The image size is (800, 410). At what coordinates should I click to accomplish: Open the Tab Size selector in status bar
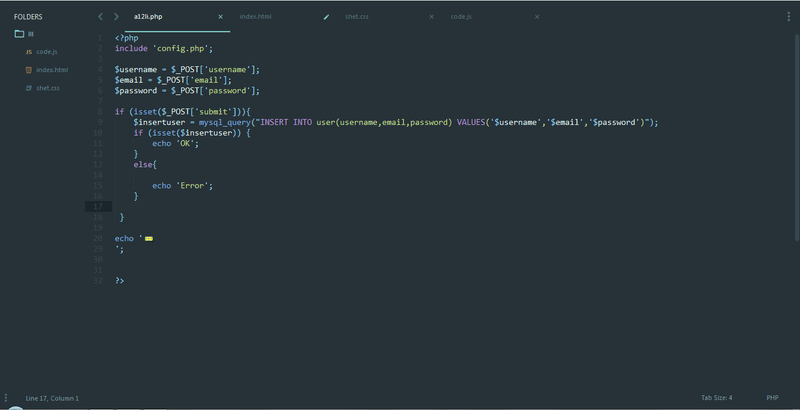[716, 397]
